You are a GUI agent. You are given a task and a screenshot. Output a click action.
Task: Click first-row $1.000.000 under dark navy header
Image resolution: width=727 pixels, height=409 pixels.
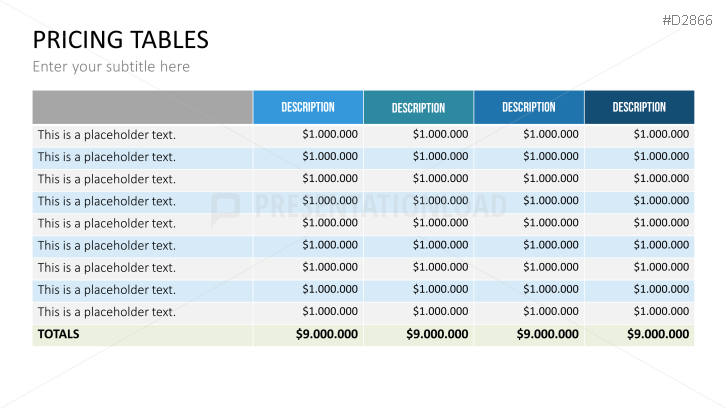pos(661,134)
